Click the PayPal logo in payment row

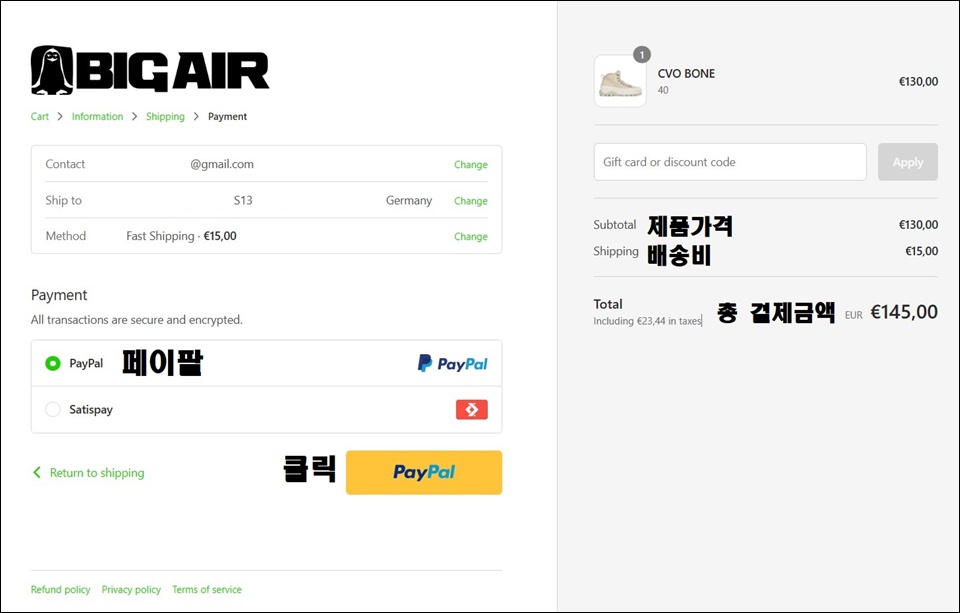click(452, 364)
